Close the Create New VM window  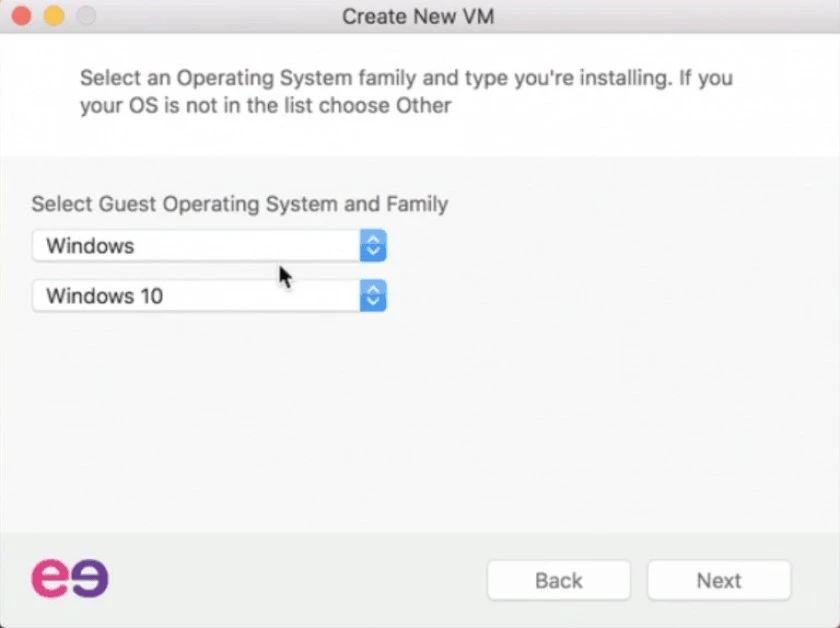point(21,16)
